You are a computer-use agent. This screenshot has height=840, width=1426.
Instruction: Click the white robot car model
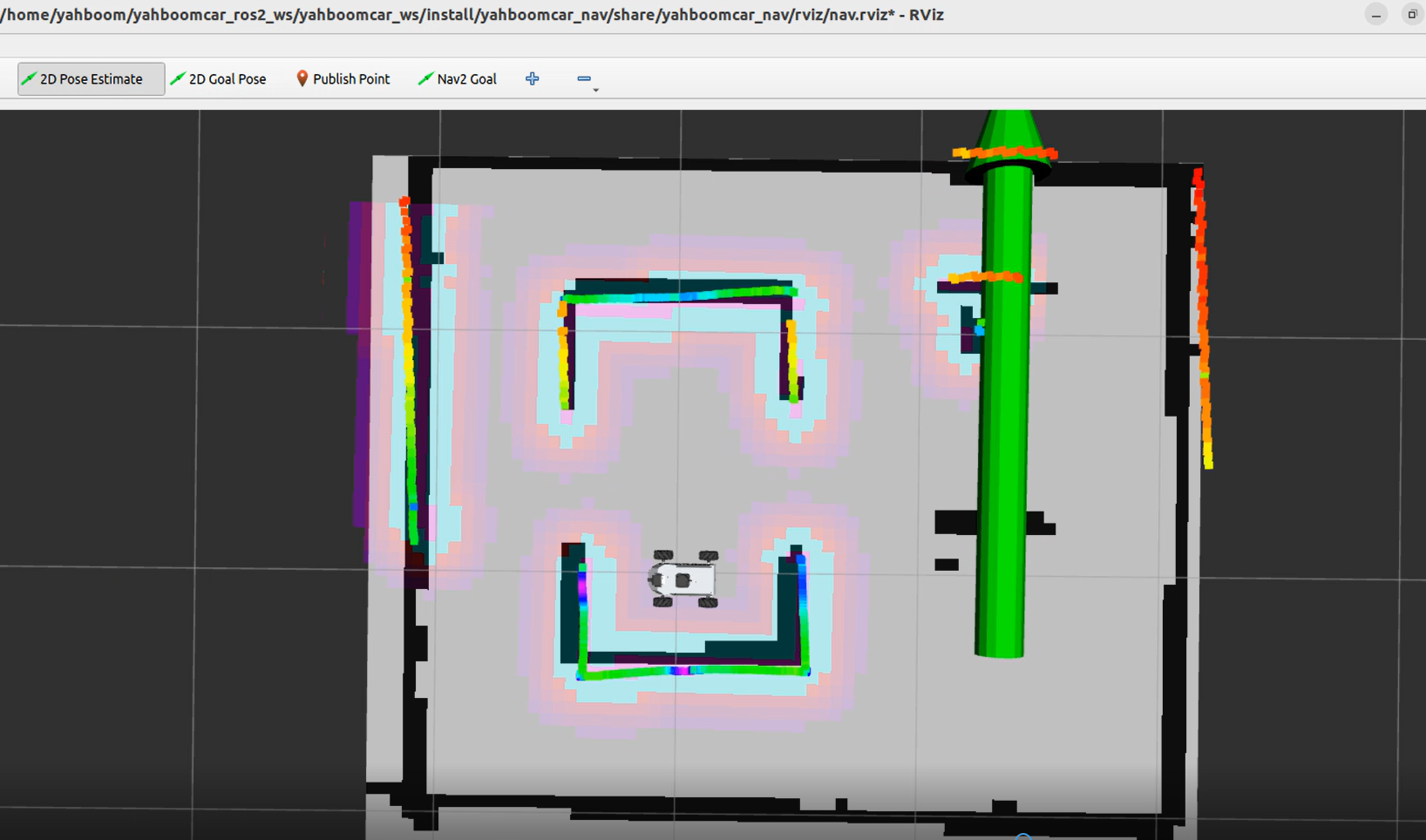coord(684,579)
